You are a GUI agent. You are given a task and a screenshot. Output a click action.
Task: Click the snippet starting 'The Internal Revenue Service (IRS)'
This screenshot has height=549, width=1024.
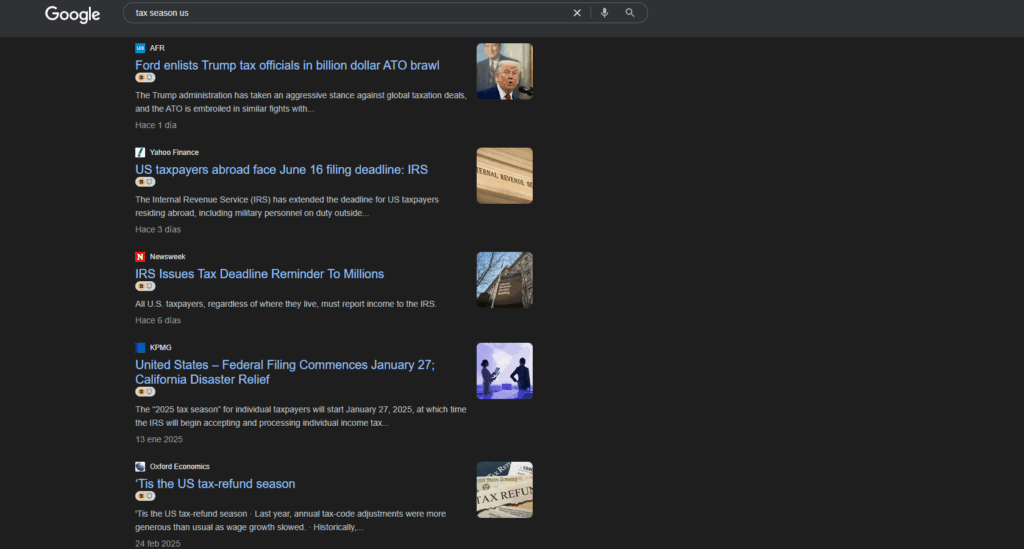[287, 206]
